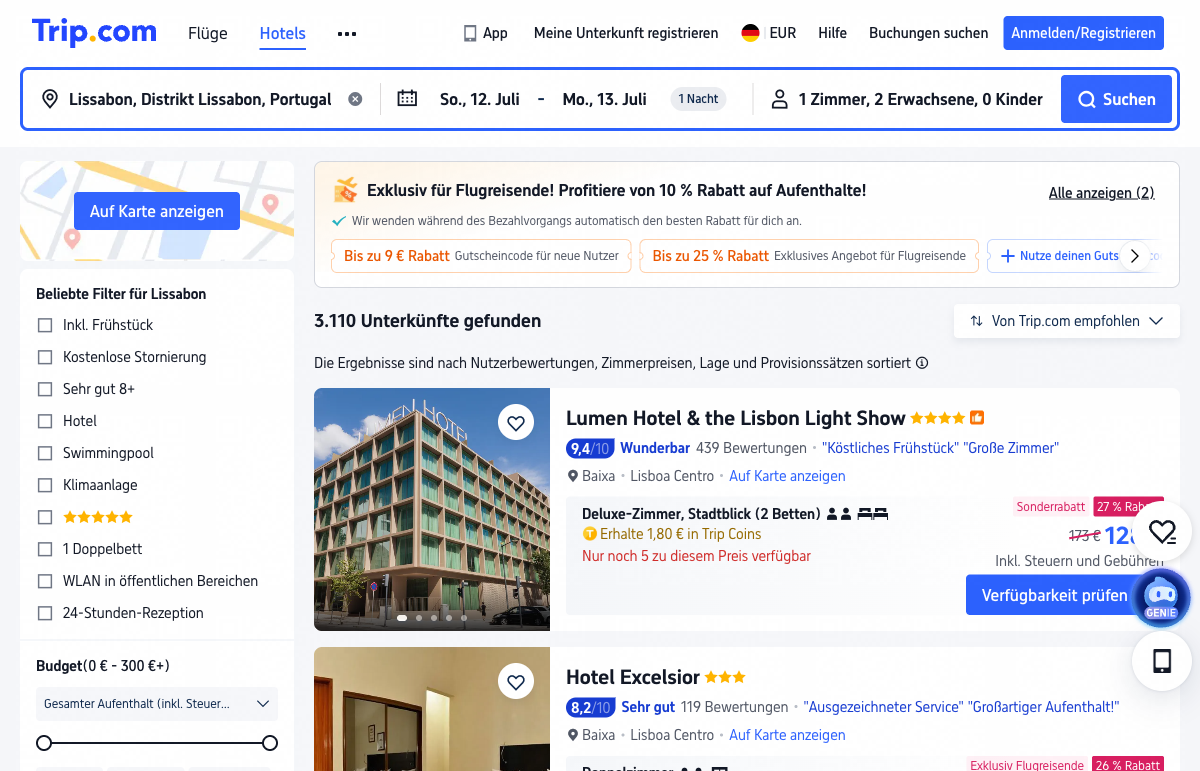The height and width of the screenshot is (771, 1200).
Task: Check the five-star rating filter
Action: (45, 517)
